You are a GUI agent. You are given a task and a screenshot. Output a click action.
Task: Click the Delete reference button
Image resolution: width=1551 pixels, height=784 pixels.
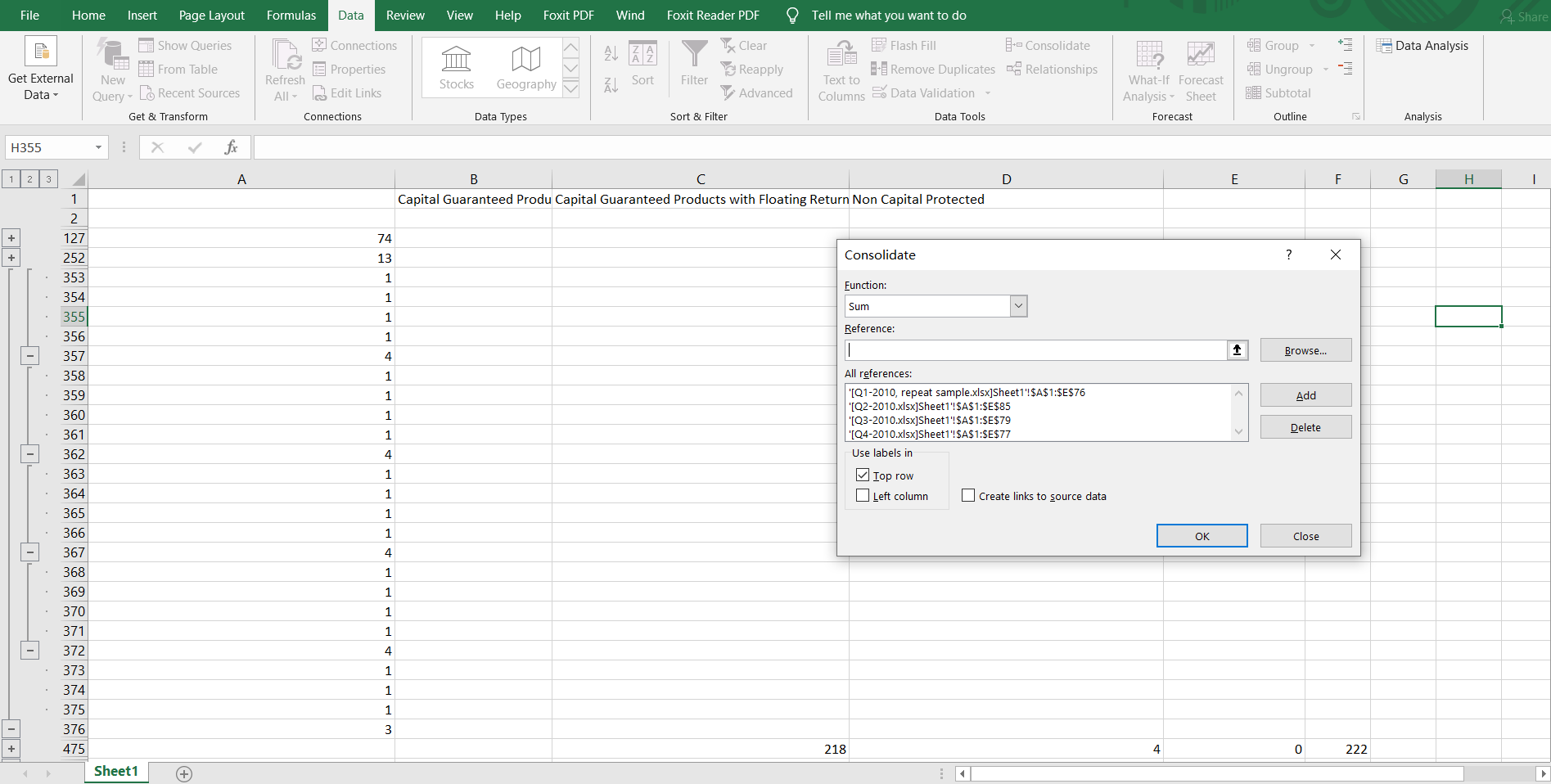[1305, 427]
